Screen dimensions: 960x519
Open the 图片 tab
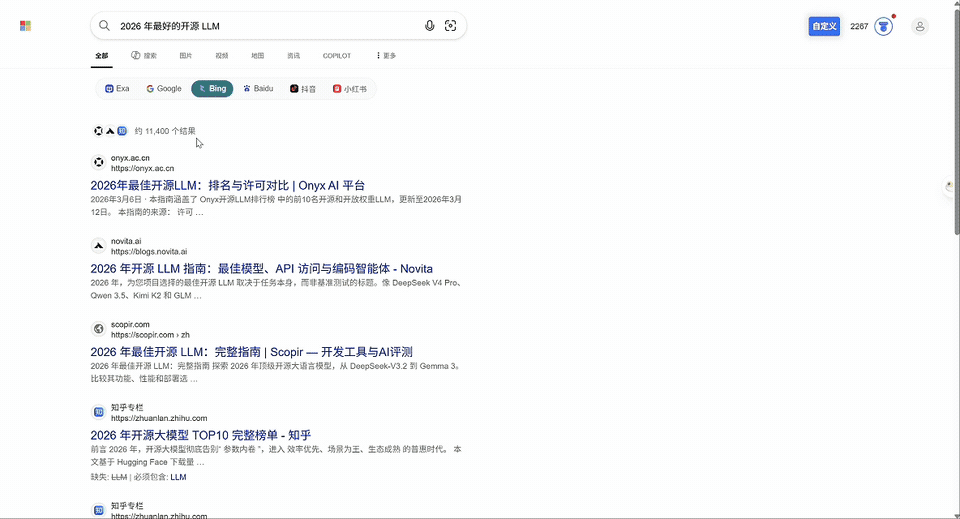[186, 56]
